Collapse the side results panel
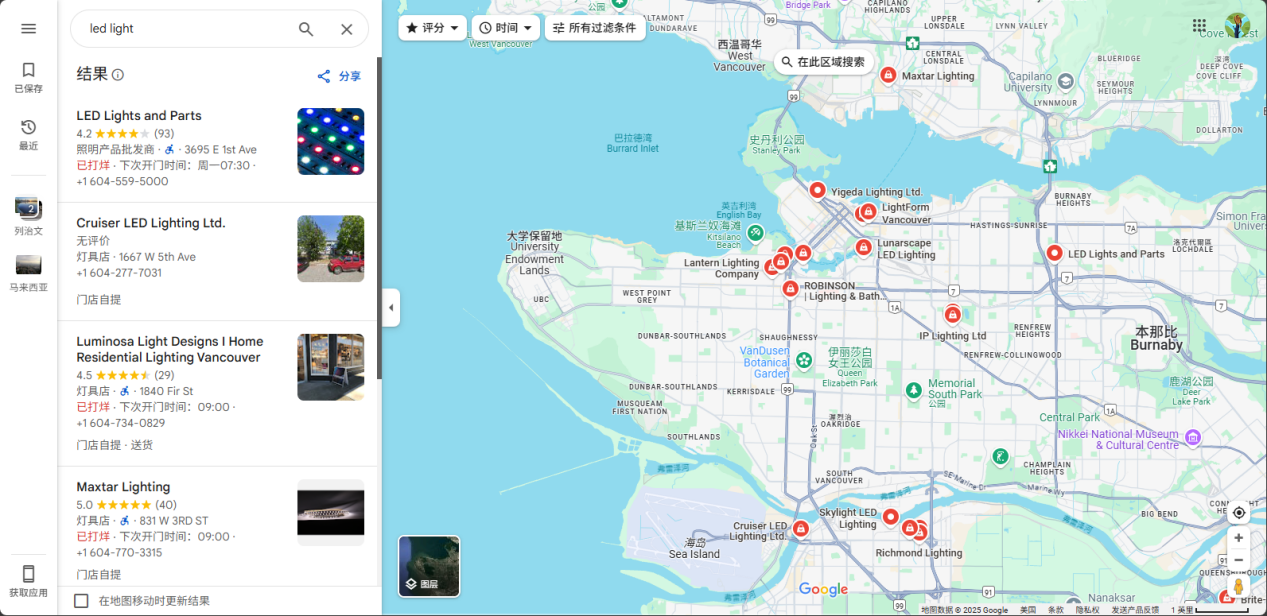Viewport: 1267px width, 616px height. (391, 308)
